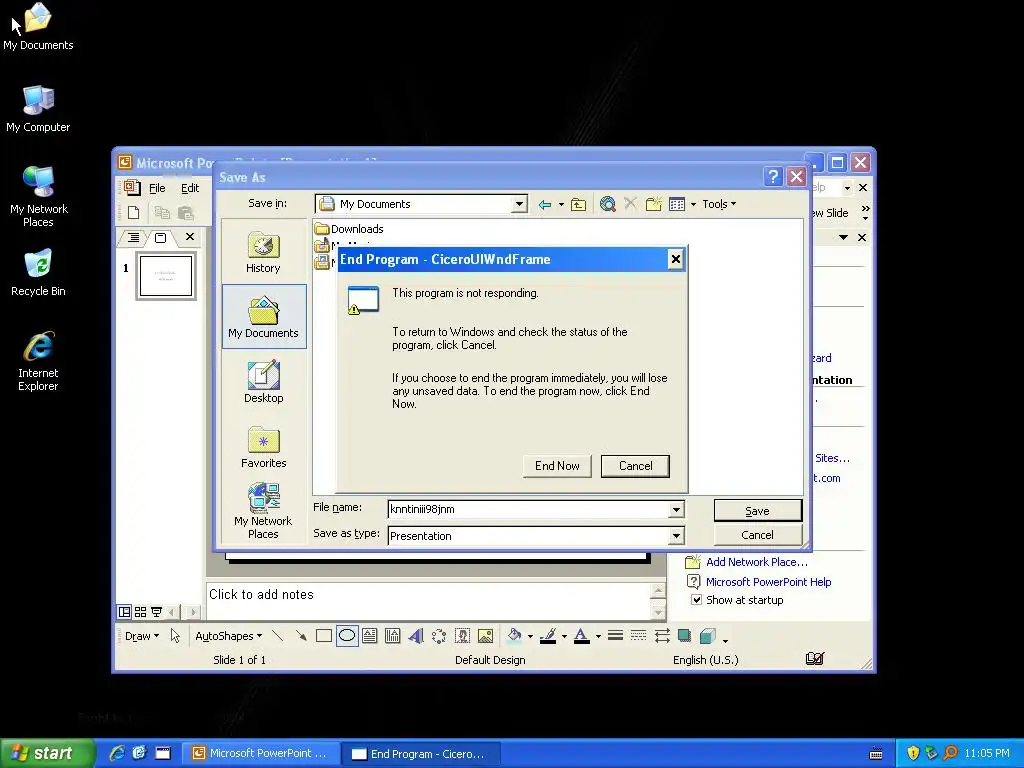Screen dimensions: 1024x768
Task: Click the Back arrow in Save As toolbar
Action: coord(545,204)
